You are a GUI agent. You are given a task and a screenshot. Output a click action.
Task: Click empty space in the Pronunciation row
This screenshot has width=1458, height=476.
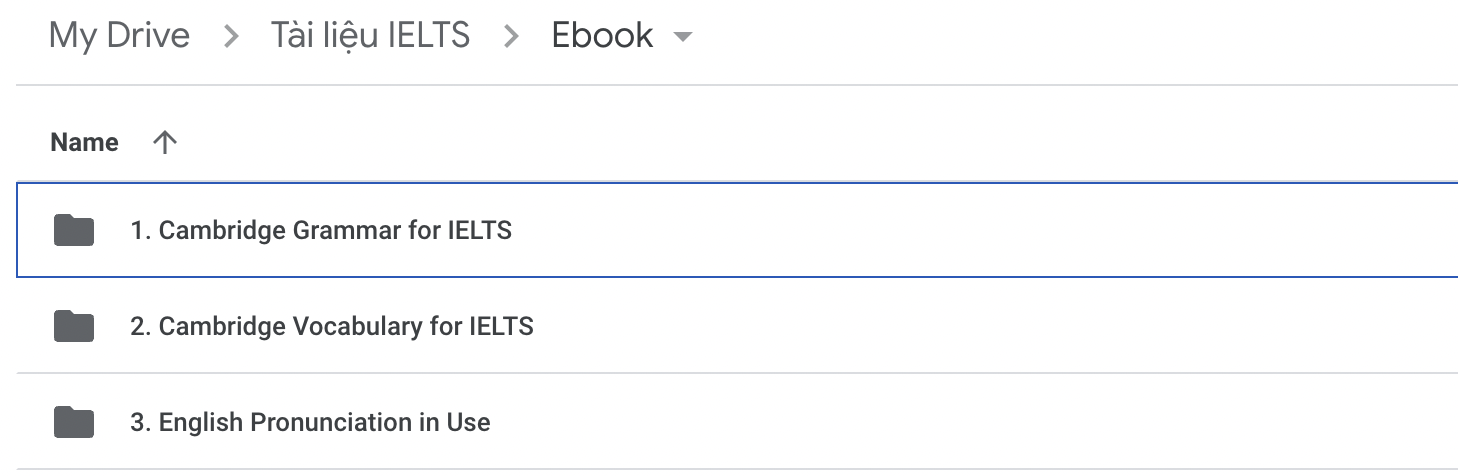tap(975, 422)
